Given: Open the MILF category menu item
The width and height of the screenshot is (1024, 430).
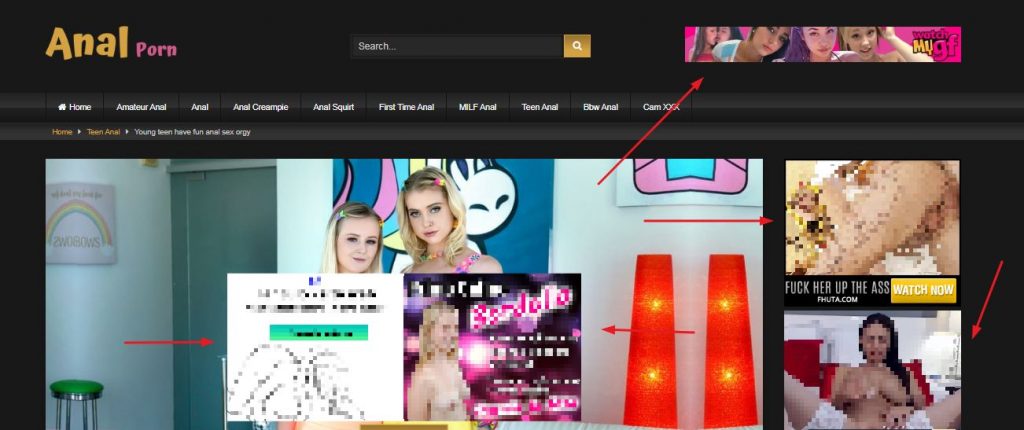Looking at the screenshot, I should coord(477,107).
